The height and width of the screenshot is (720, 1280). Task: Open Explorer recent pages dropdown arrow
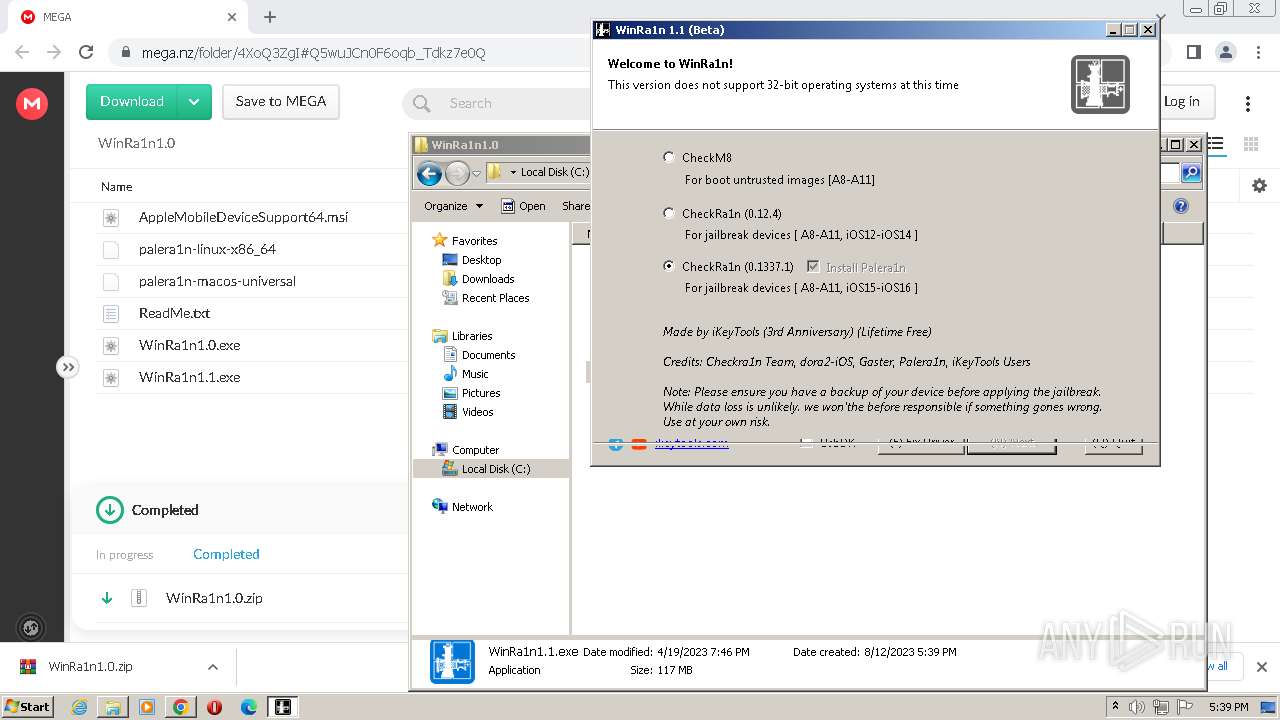coord(476,173)
